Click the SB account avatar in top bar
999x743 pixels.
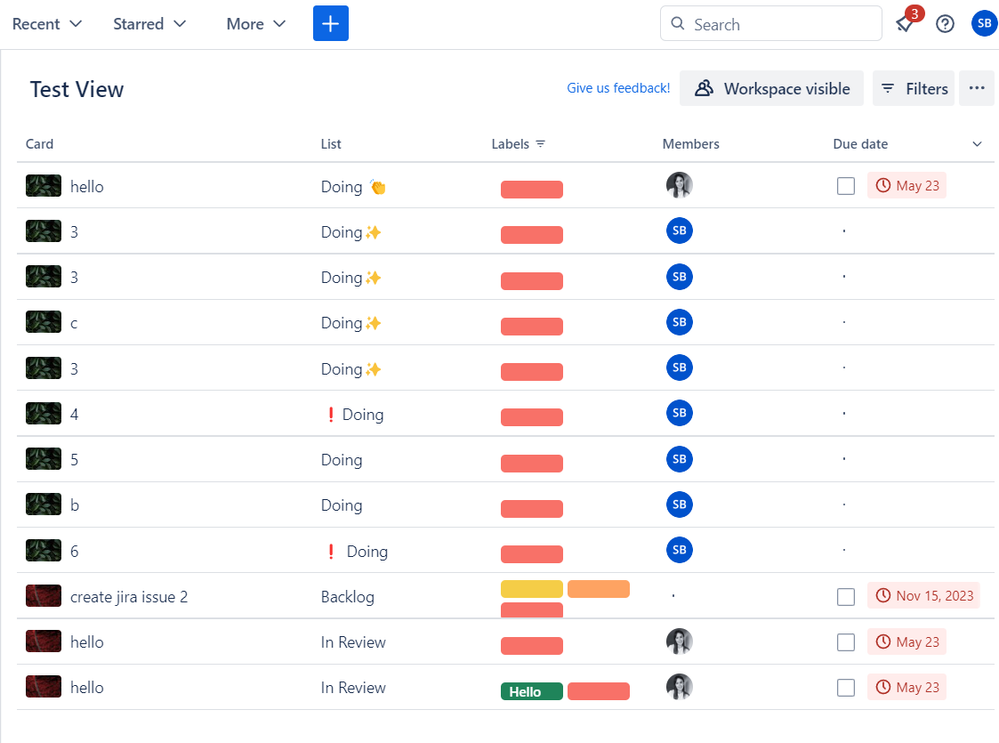(x=984, y=24)
